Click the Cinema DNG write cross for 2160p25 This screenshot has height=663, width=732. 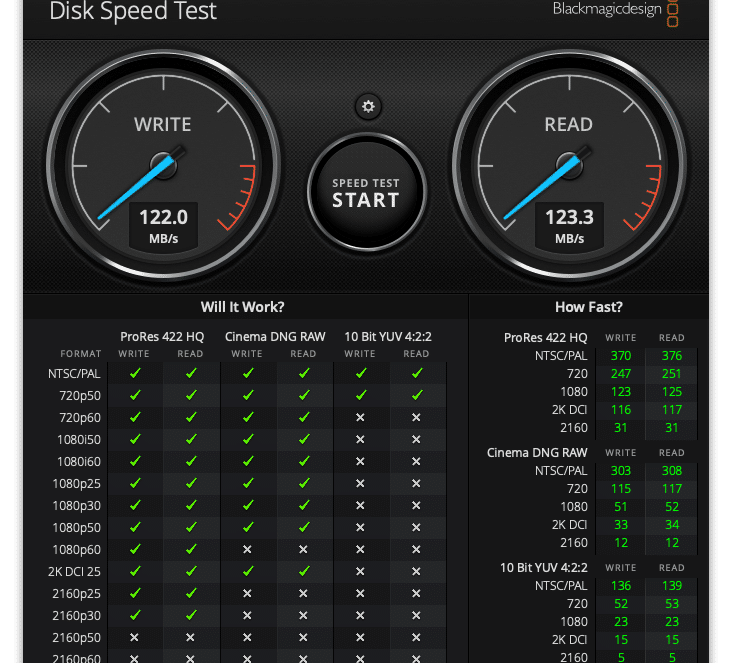[247, 593]
